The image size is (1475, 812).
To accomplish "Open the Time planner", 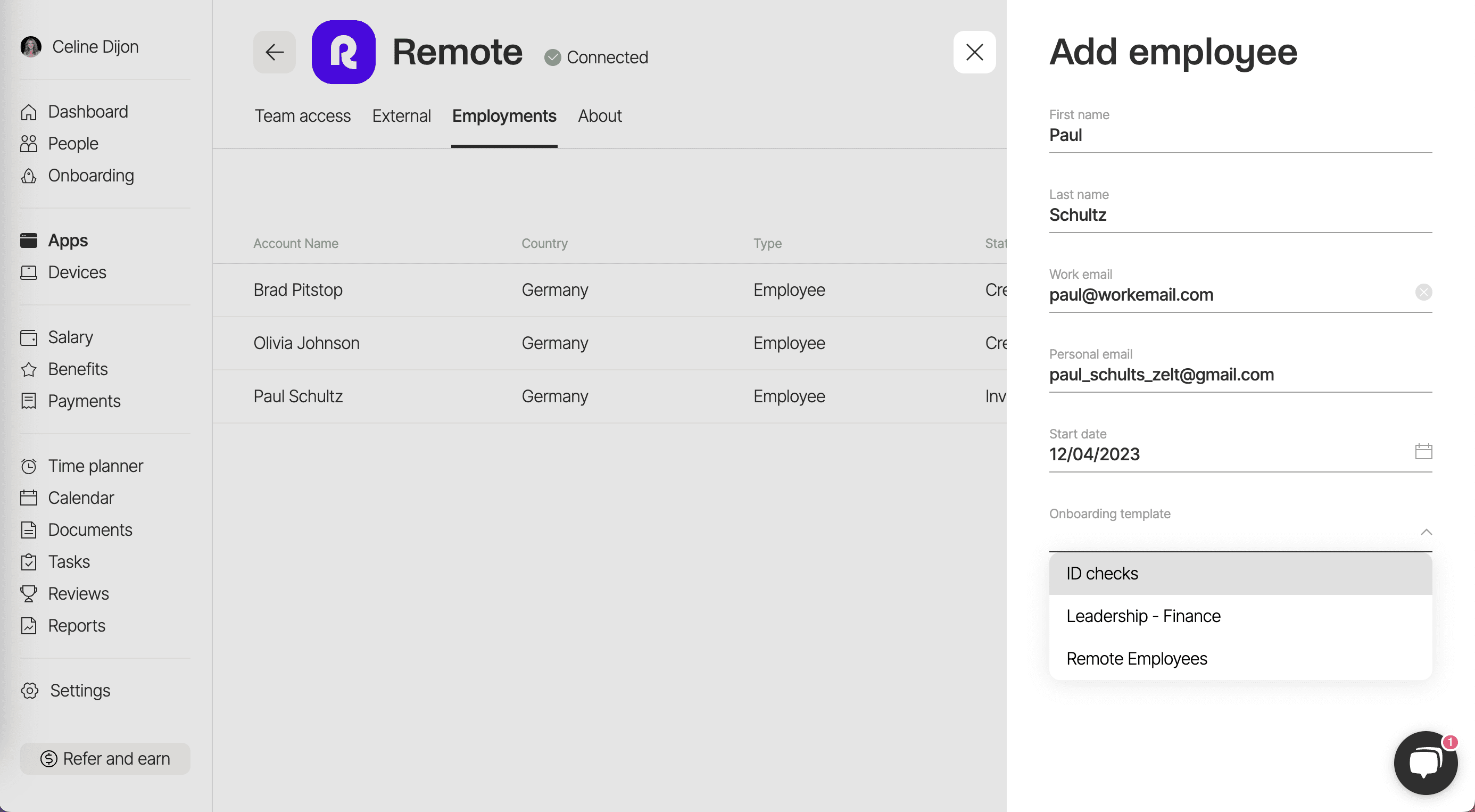I will coord(95,466).
